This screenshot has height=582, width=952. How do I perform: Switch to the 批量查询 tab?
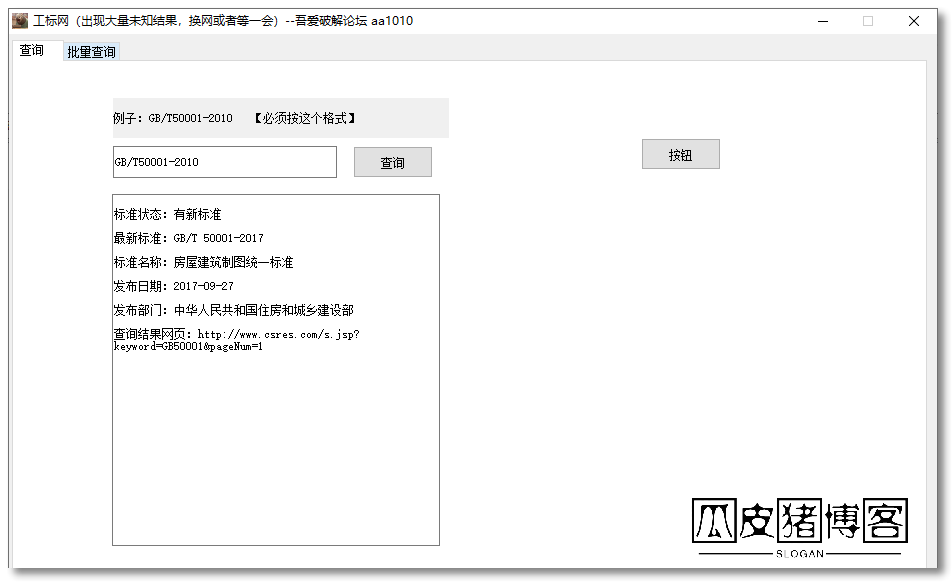point(91,52)
